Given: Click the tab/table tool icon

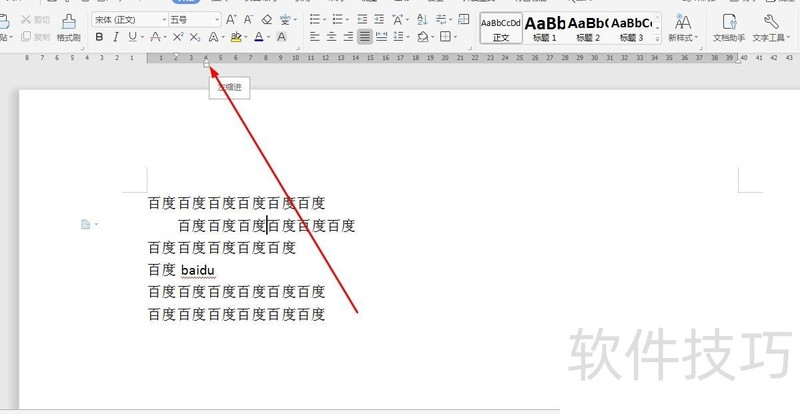Looking at the screenshot, I should tap(464, 20).
